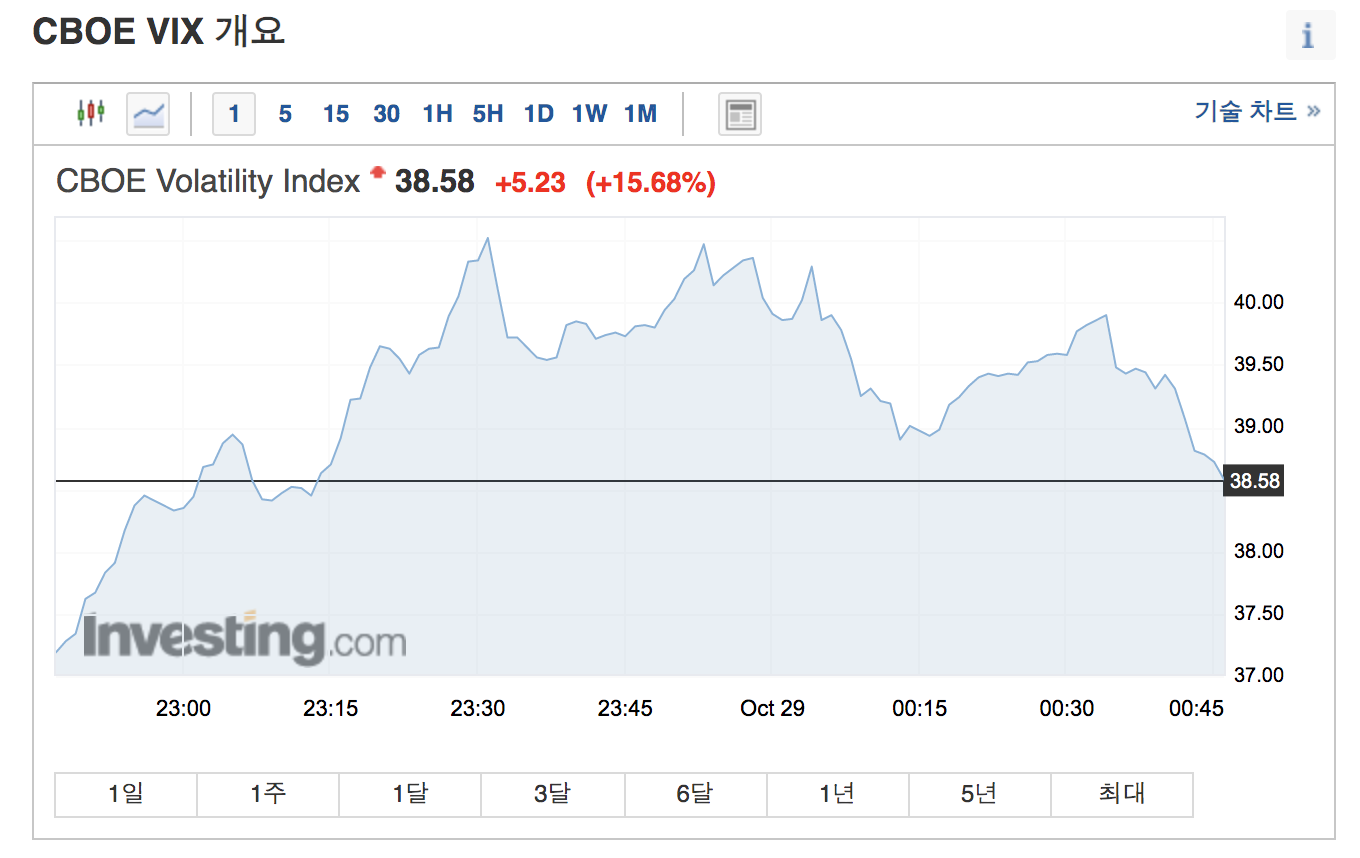Viewport: 1360px width, 858px height.
Task: Select the 5년 range tab
Action: tap(980, 794)
